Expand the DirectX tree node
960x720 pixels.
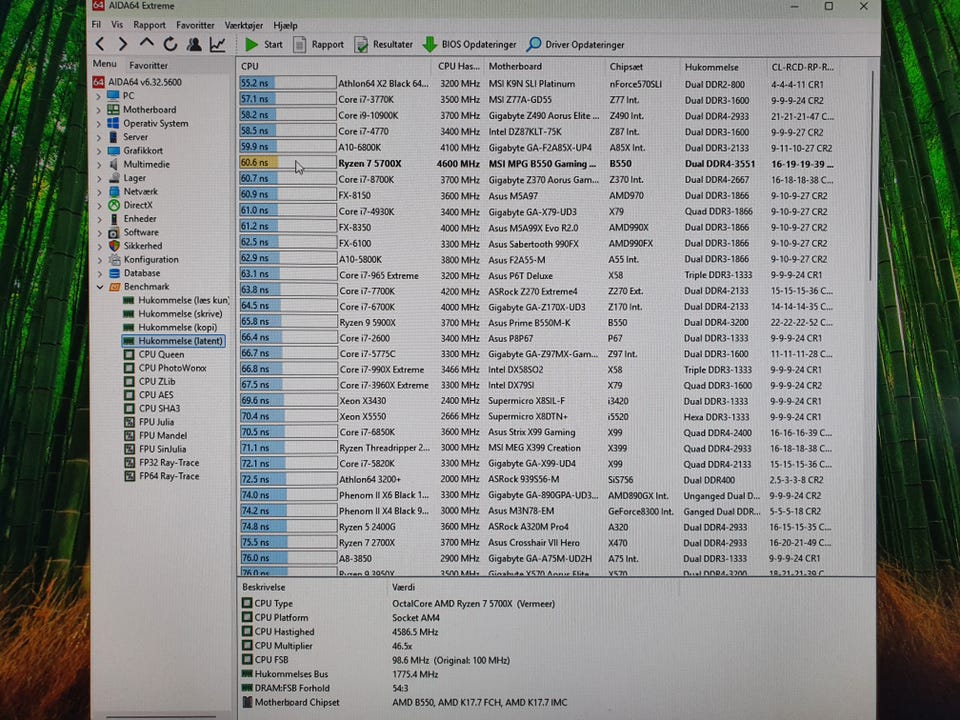[x=99, y=205]
